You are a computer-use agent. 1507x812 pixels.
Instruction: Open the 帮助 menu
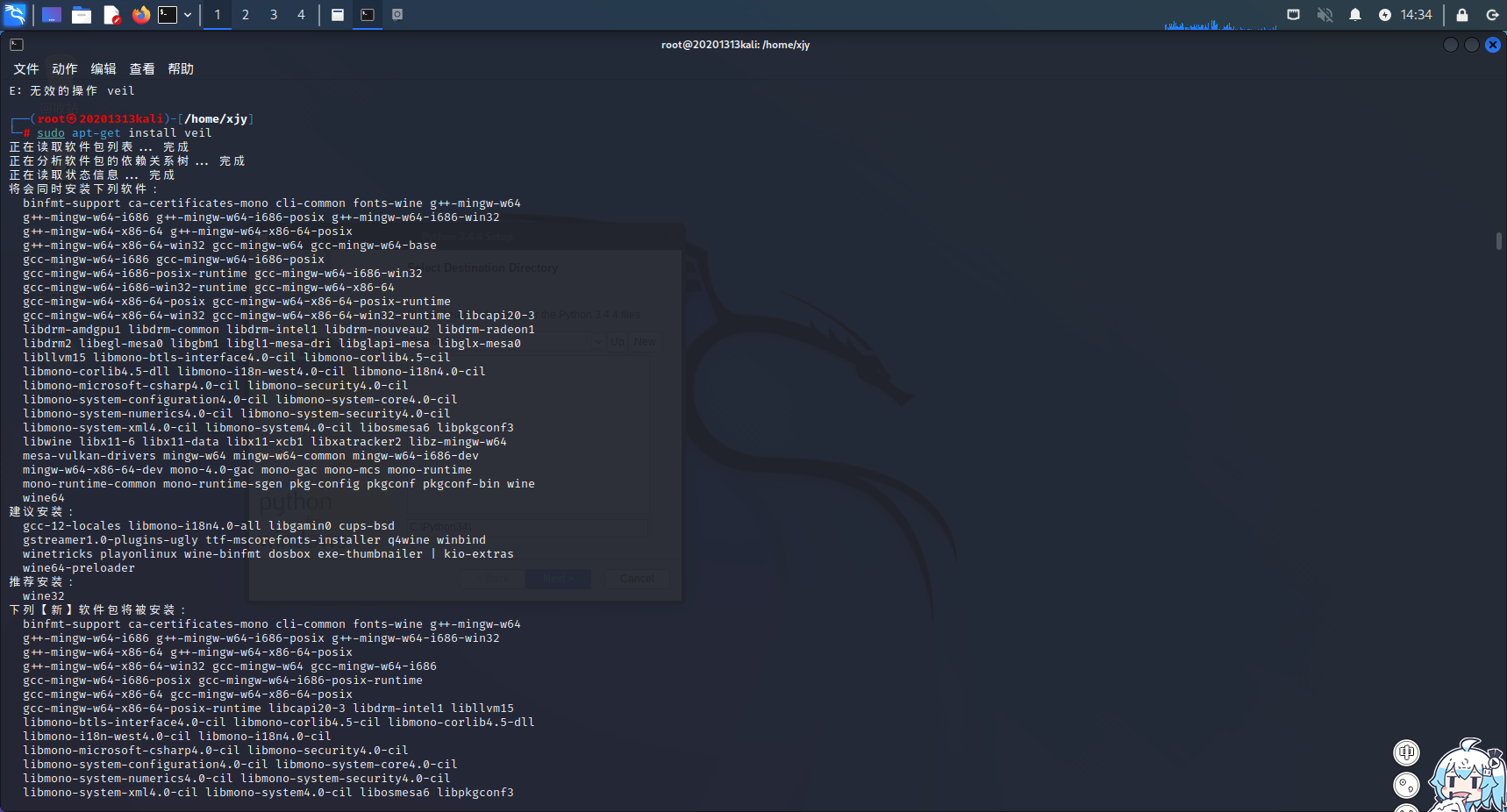[x=181, y=69]
